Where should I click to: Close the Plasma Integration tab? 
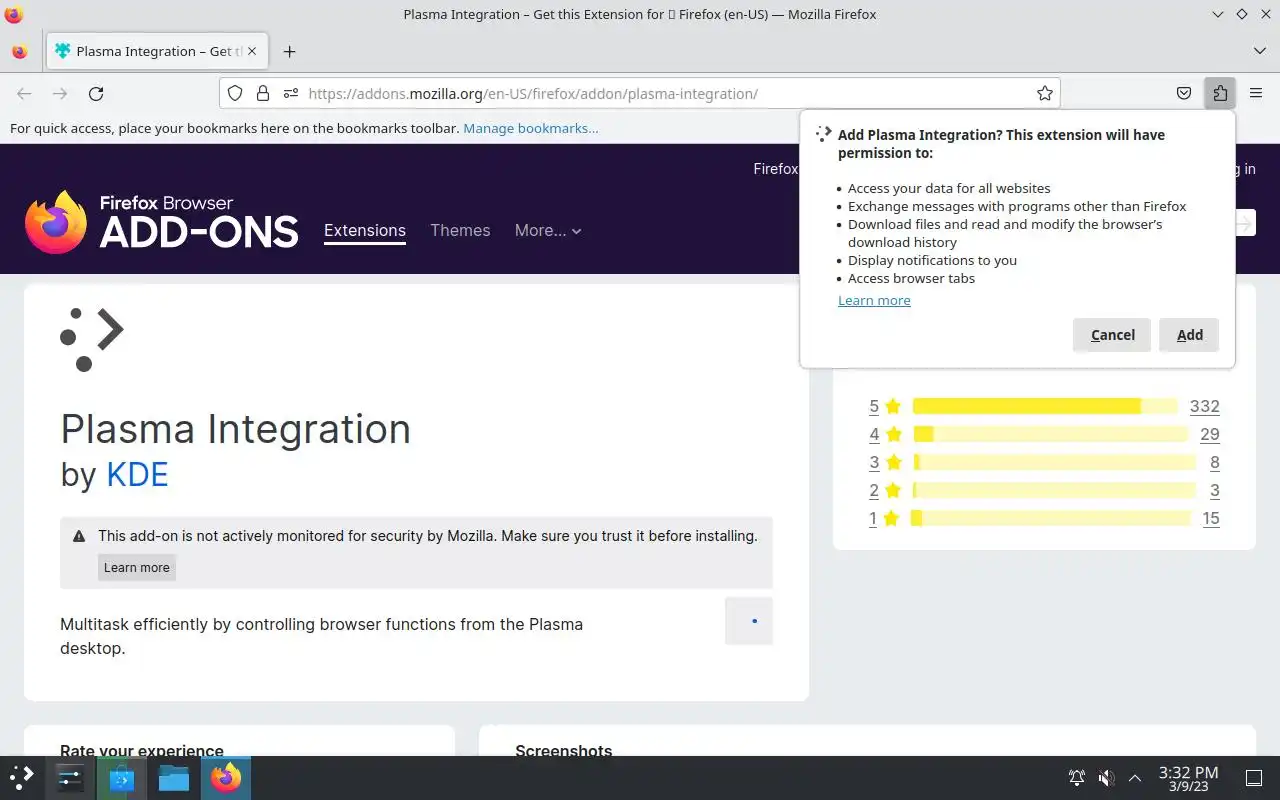tap(252, 51)
